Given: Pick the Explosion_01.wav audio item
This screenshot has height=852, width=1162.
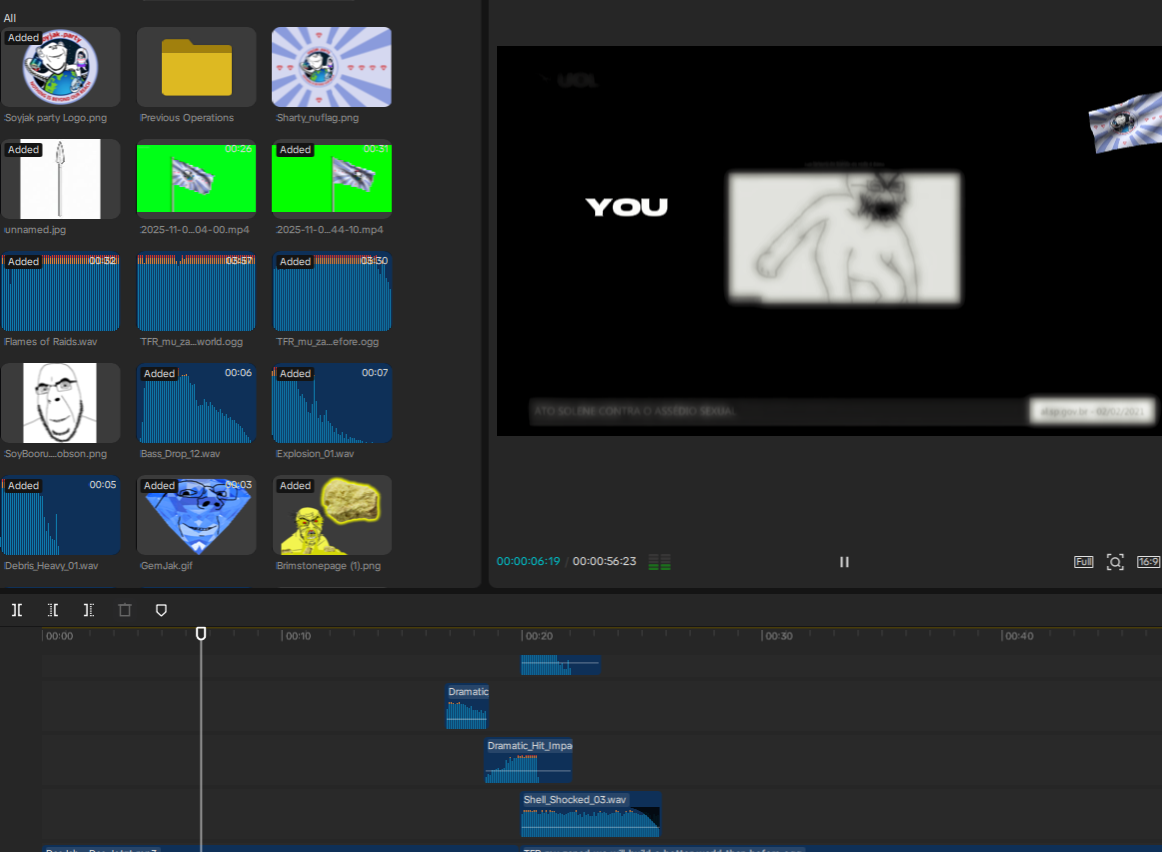Looking at the screenshot, I should (331, 403).
